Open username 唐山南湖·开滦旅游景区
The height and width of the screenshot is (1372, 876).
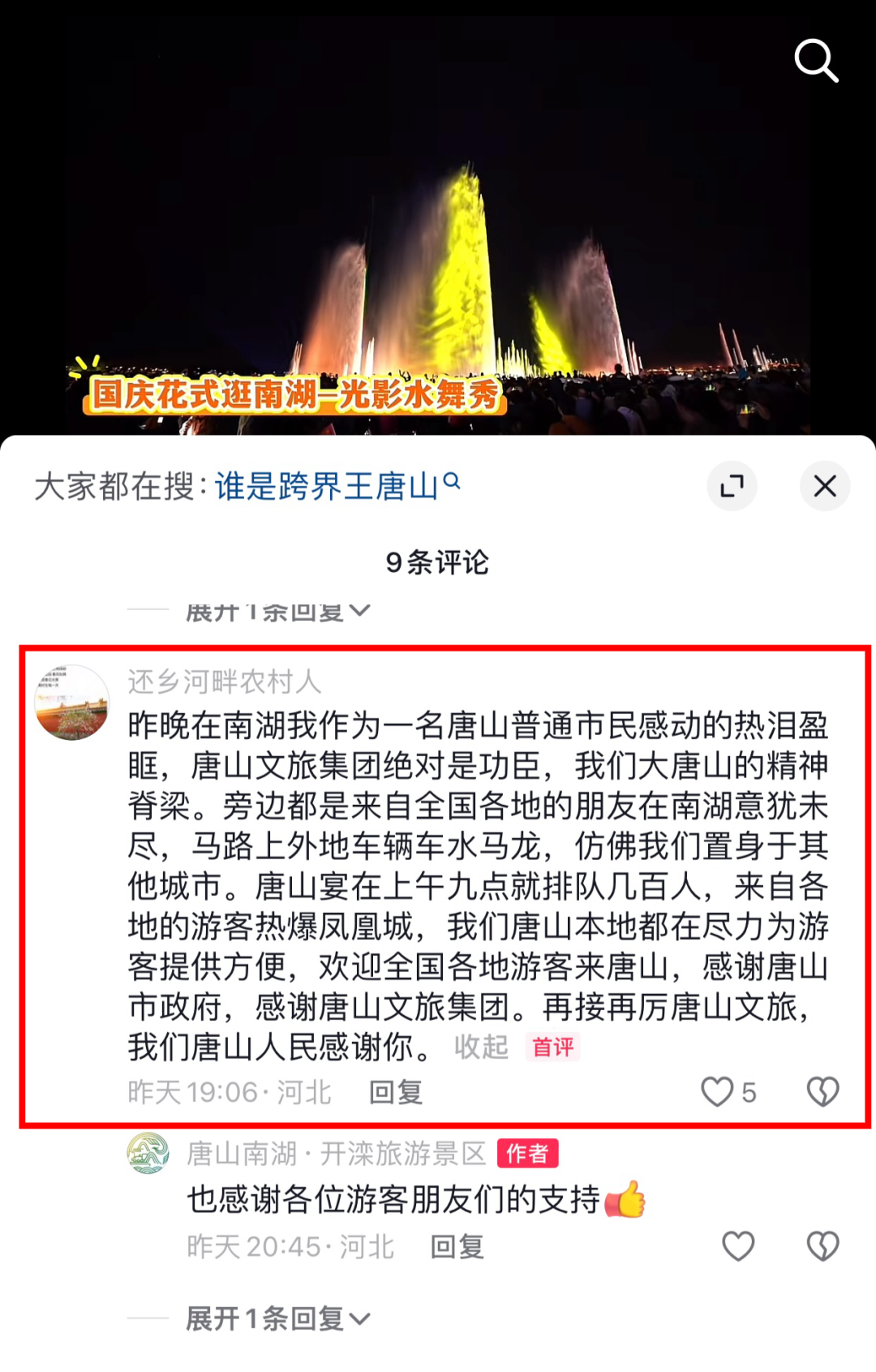(x=336, y=1153)
